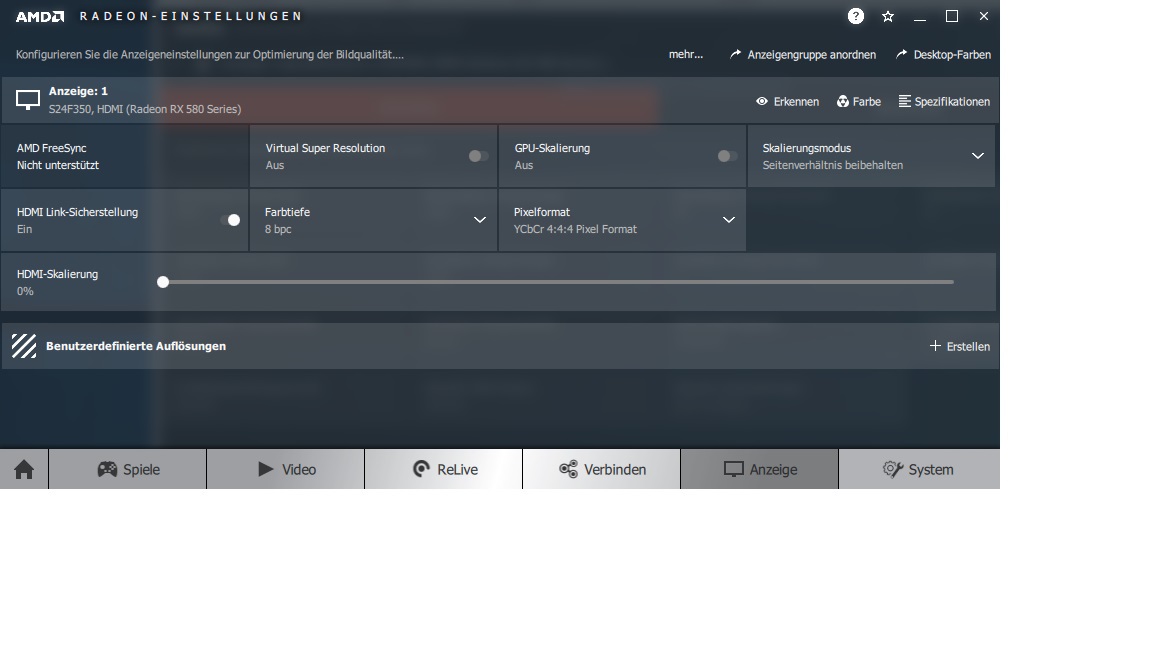Click the Verbinden share icon
Screen dimensions: 1152x648
click(568, 469)
